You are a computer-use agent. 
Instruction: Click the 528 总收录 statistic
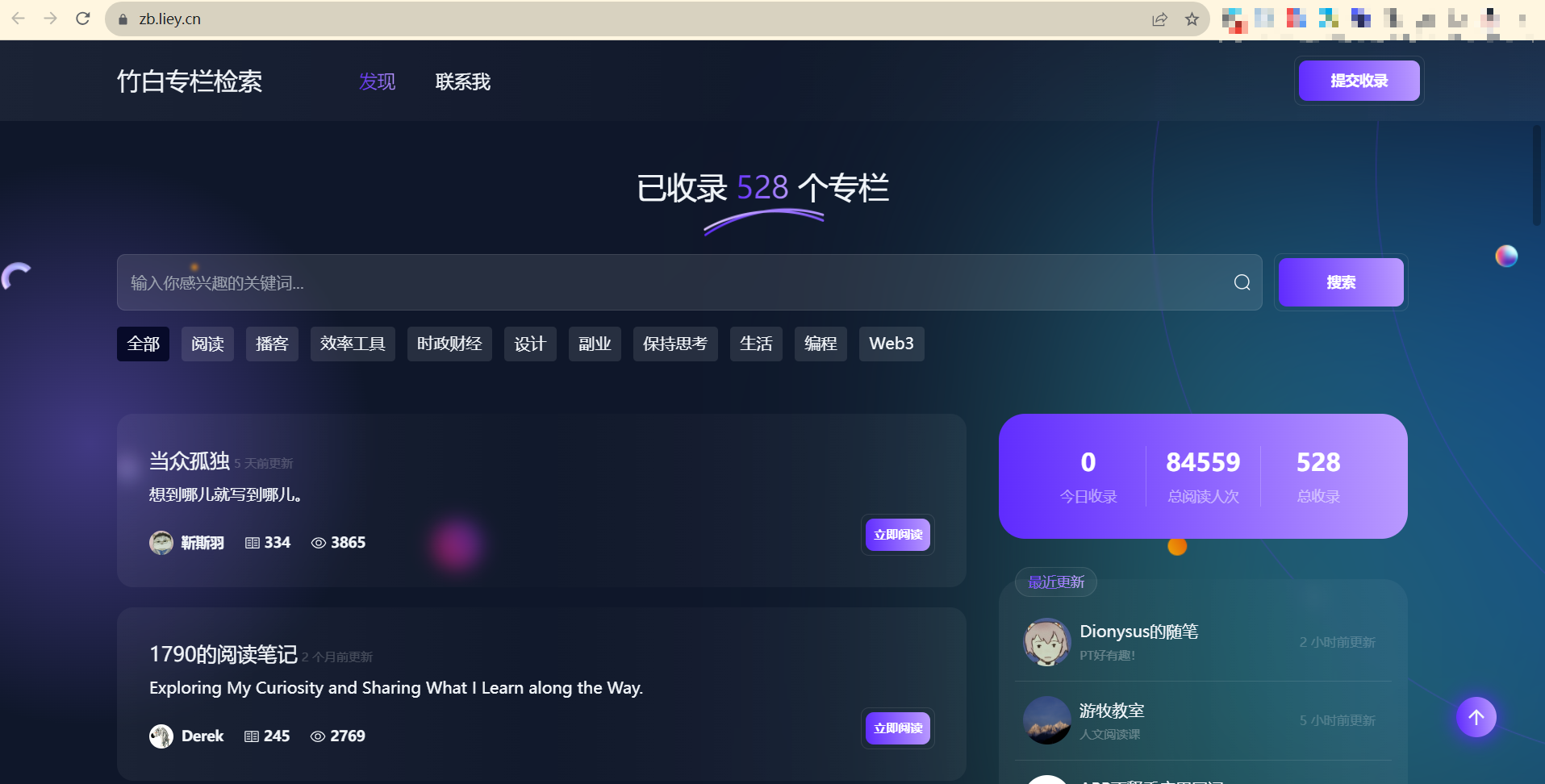1318,476
